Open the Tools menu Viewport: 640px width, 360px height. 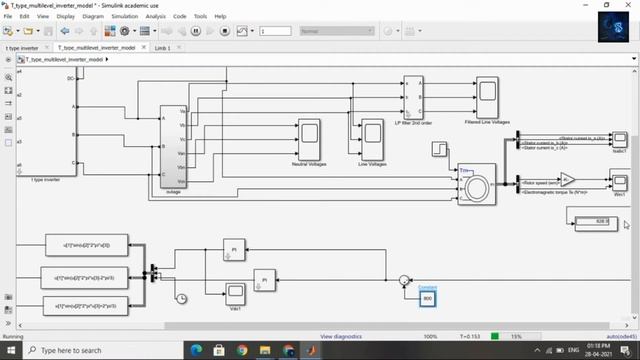coord(200,16)
